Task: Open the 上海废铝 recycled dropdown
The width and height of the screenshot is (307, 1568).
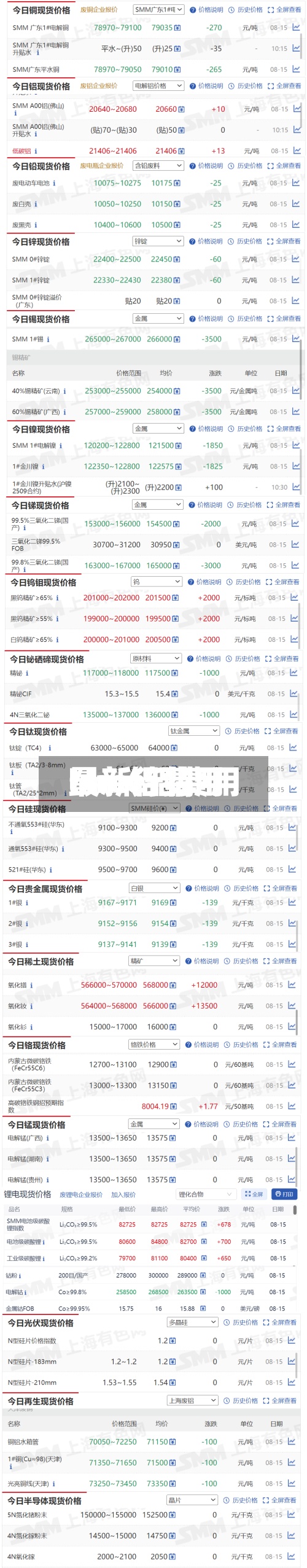Action: pos(193,1401)
